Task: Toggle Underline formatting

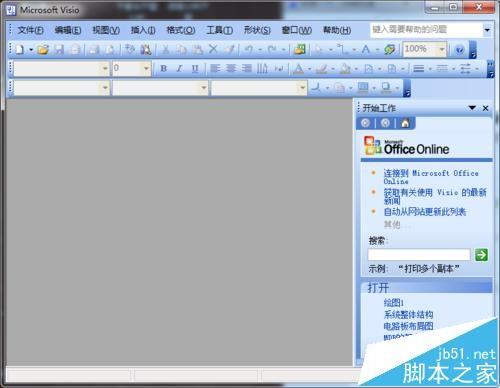Action: tap(195, 68)
